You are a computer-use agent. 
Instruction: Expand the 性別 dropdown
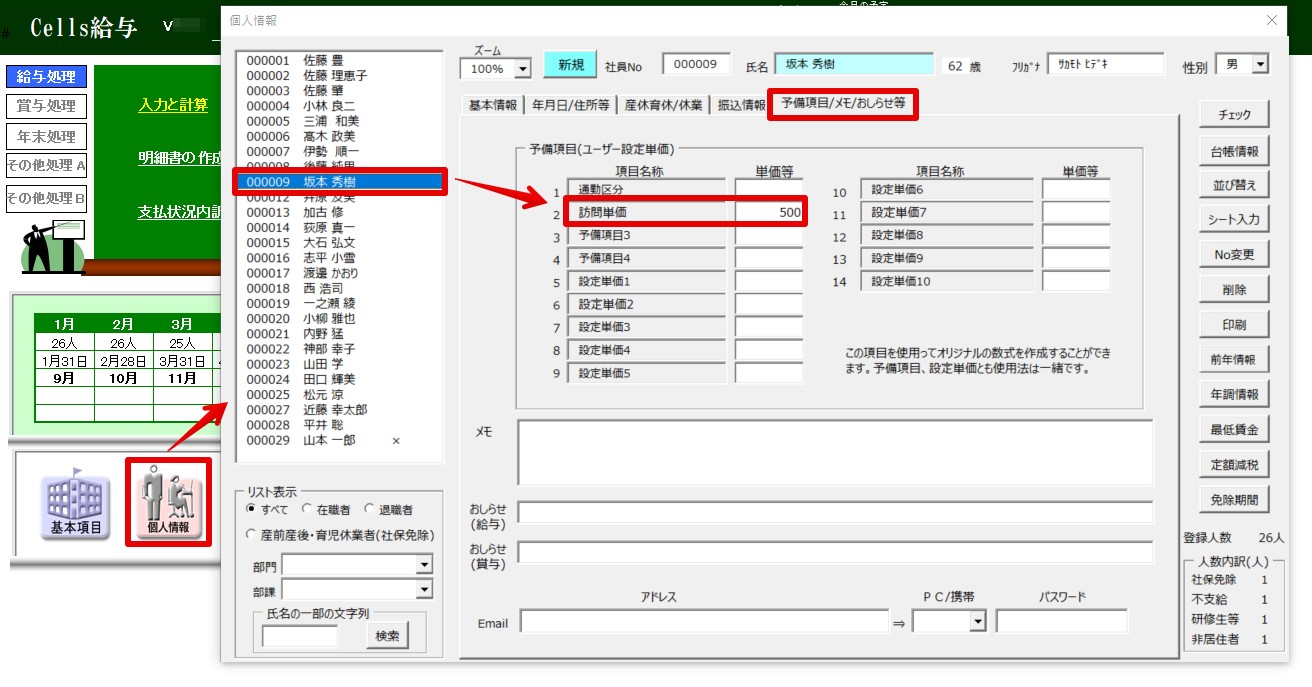tap(1259, 65)
